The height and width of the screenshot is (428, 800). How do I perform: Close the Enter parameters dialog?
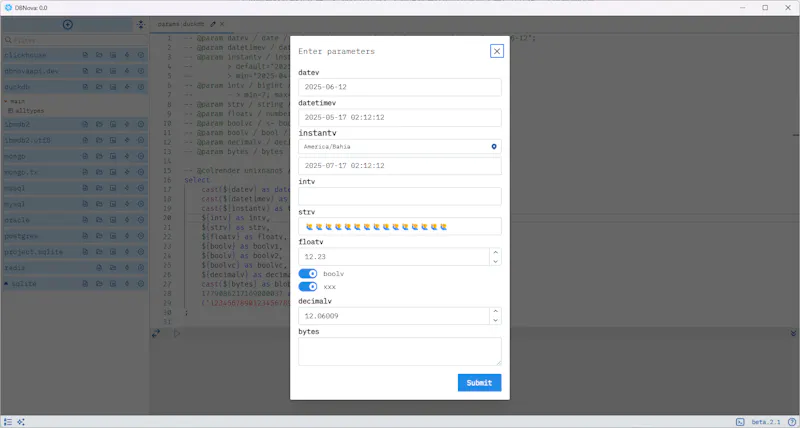pos(496,51)
